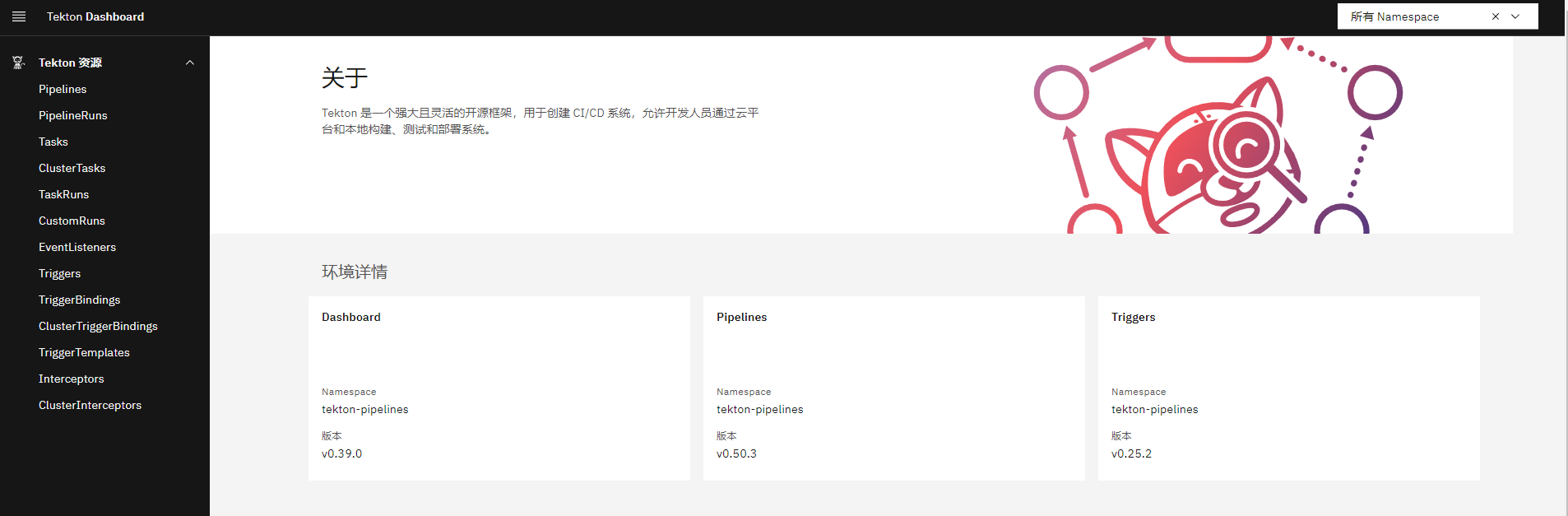Open TriggerBindings page
This screenshot has height=516, width=1568.
(x=79, y=300)
